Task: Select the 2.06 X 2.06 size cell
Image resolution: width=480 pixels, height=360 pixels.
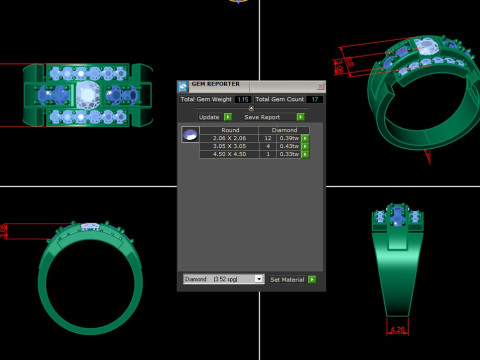Action: coord(229,138)
